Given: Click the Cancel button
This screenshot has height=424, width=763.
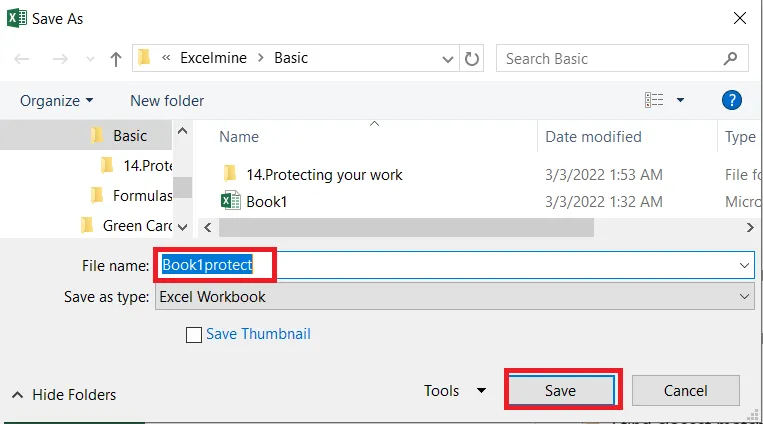Looking at the screenshot, I should tap(686, 390).
